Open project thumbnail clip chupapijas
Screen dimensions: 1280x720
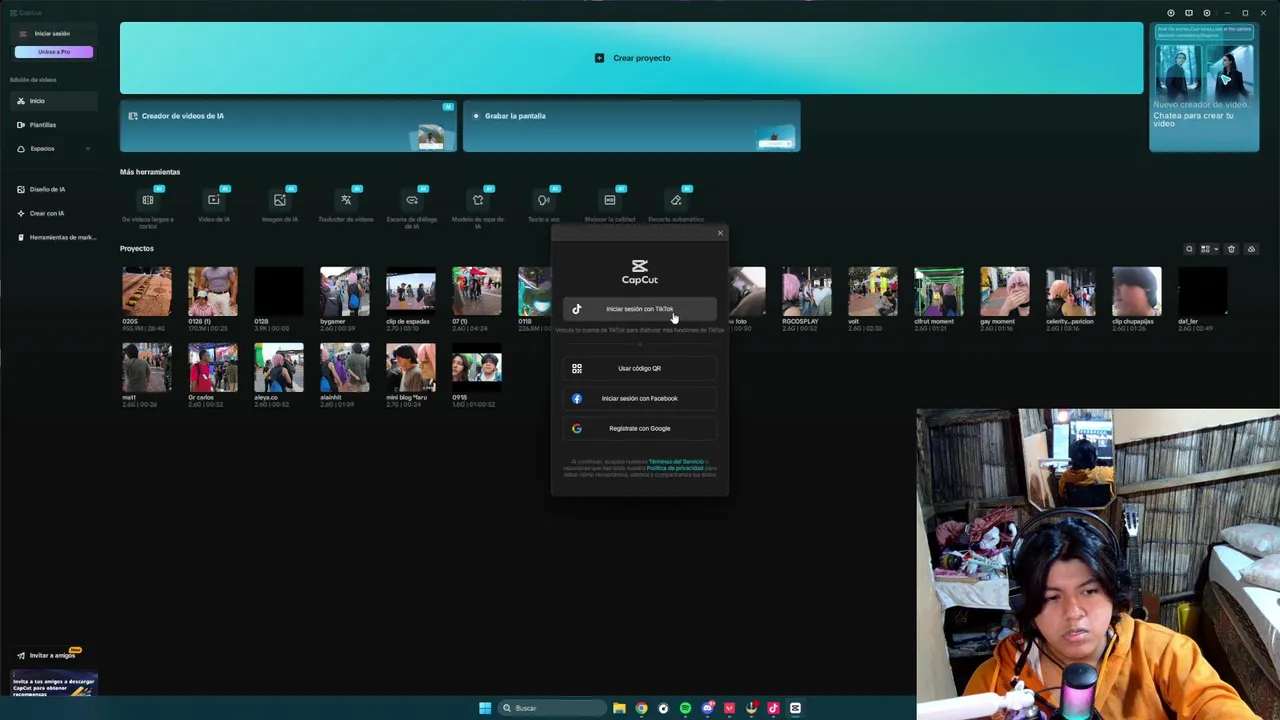point(1137,291)
